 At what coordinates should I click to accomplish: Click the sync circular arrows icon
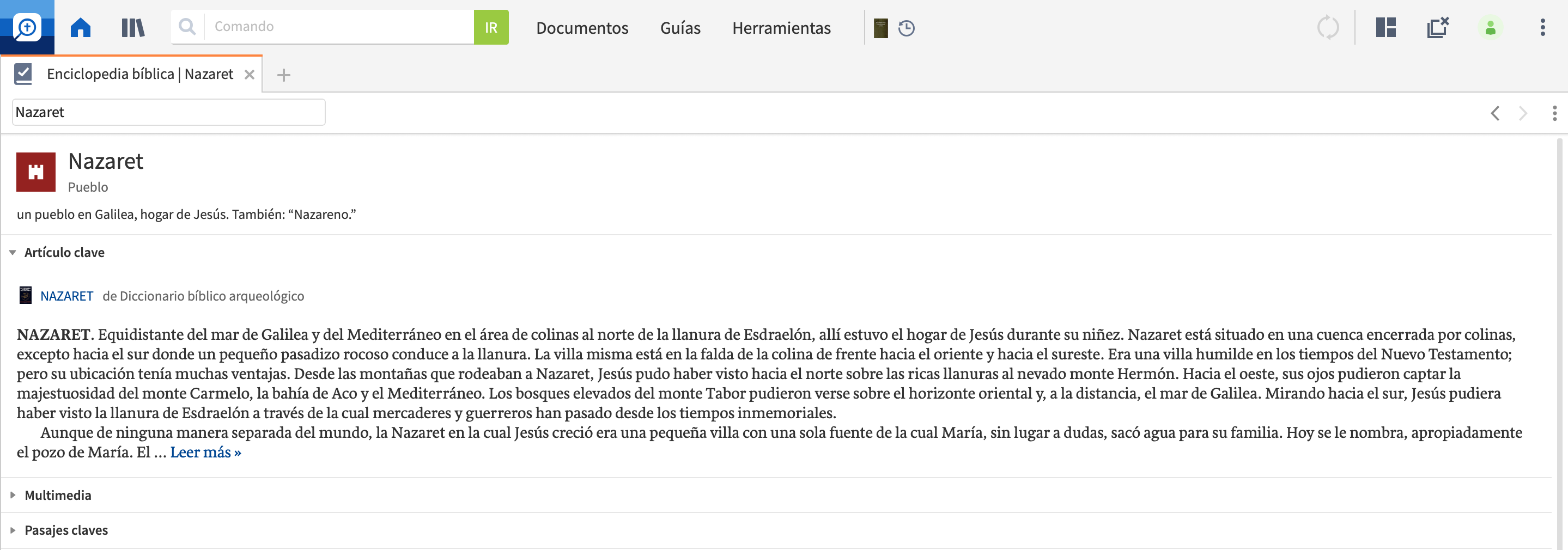pos(1328,27)
